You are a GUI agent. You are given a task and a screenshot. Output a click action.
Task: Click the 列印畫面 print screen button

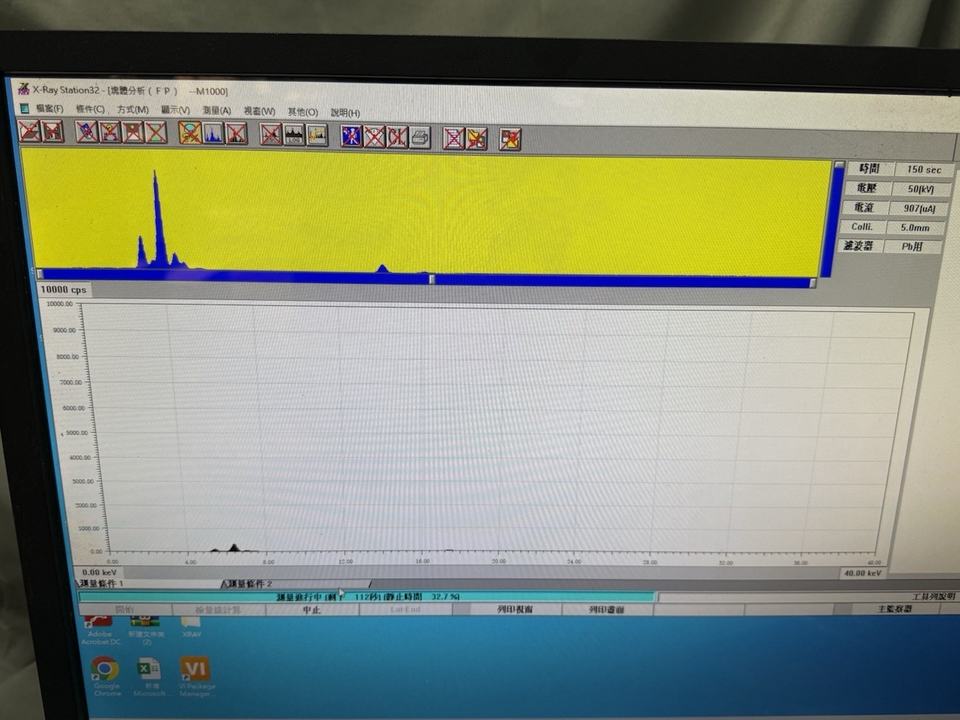tap(606, 610)
